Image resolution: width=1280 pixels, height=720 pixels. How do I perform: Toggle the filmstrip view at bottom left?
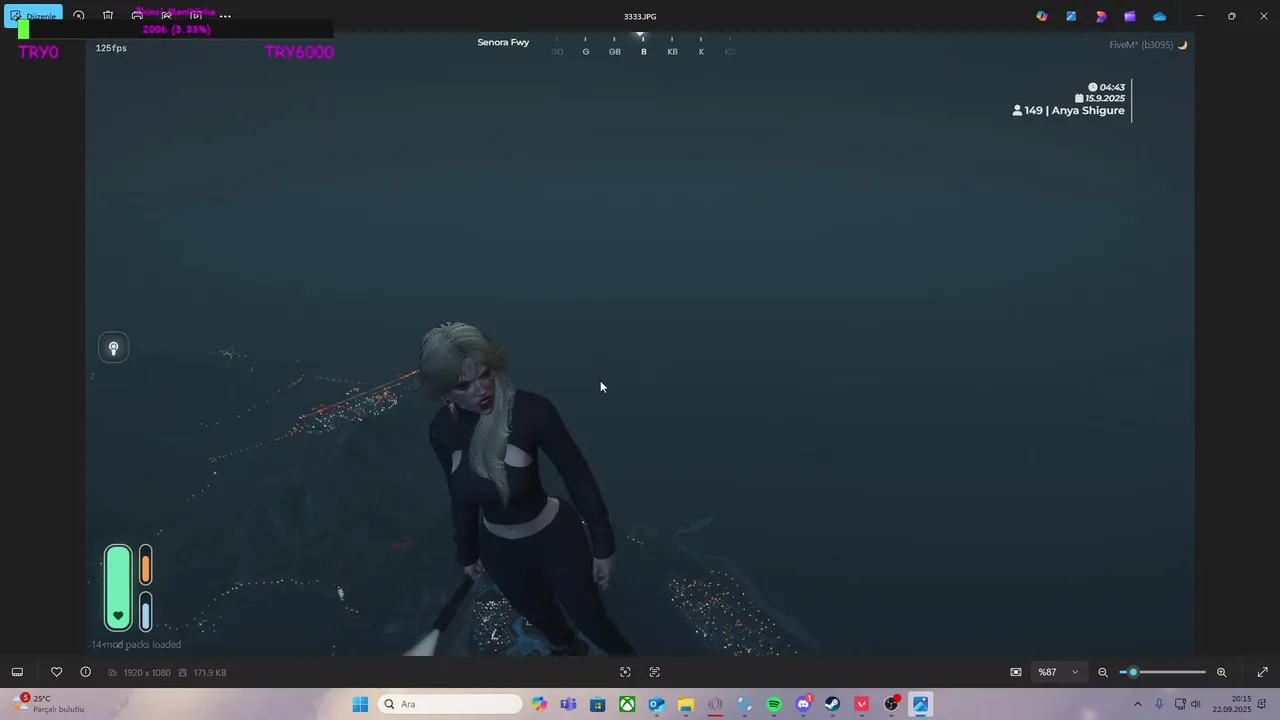point(17,672)
